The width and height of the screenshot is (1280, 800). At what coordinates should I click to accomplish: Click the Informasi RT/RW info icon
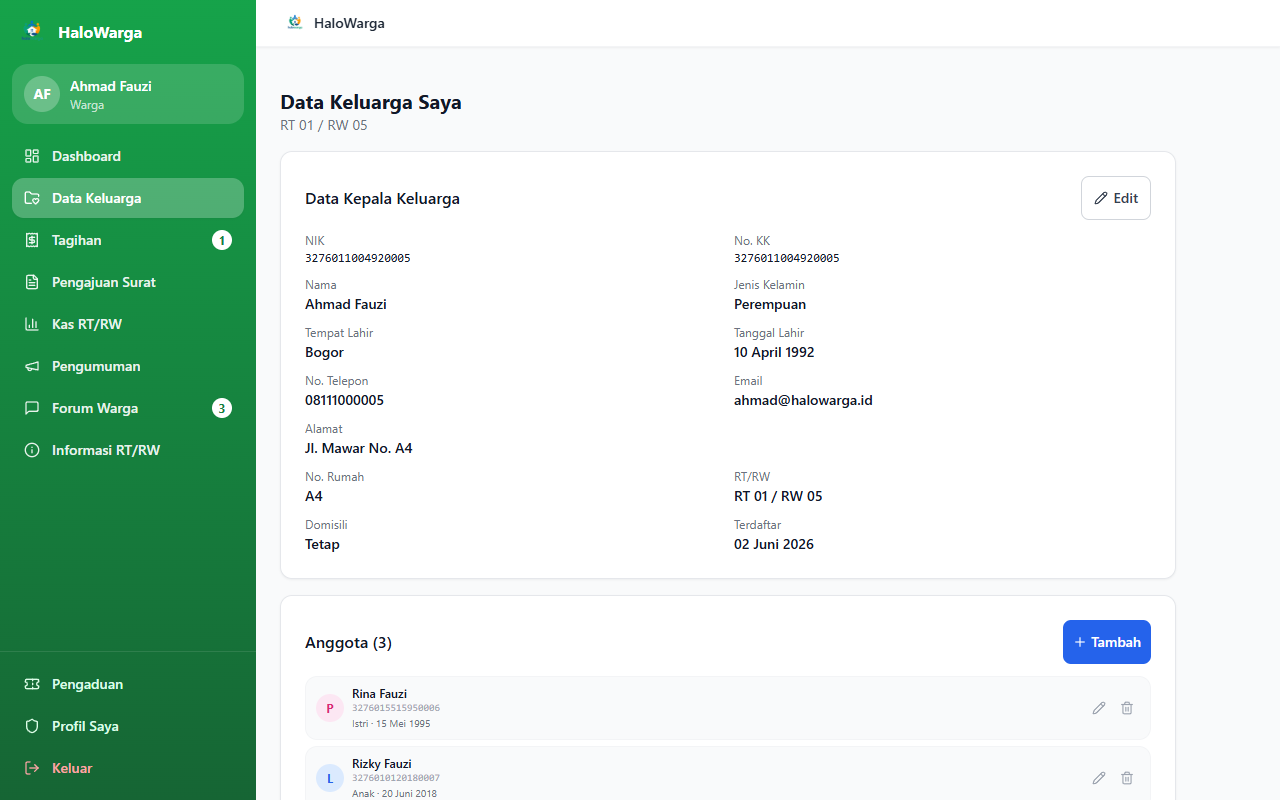(x=32, y=450)
